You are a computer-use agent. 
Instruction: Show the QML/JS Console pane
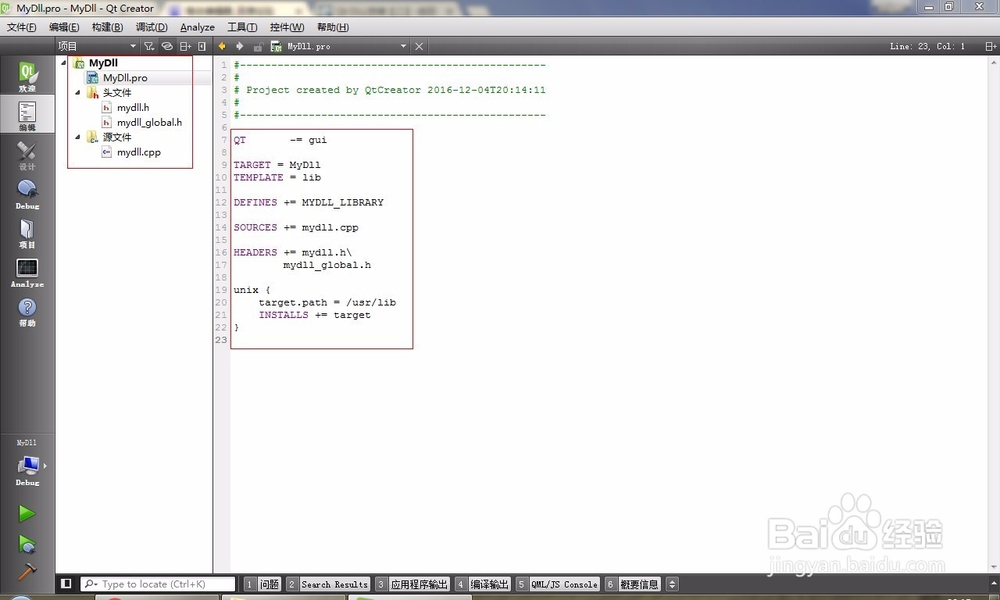pos(558,584)
